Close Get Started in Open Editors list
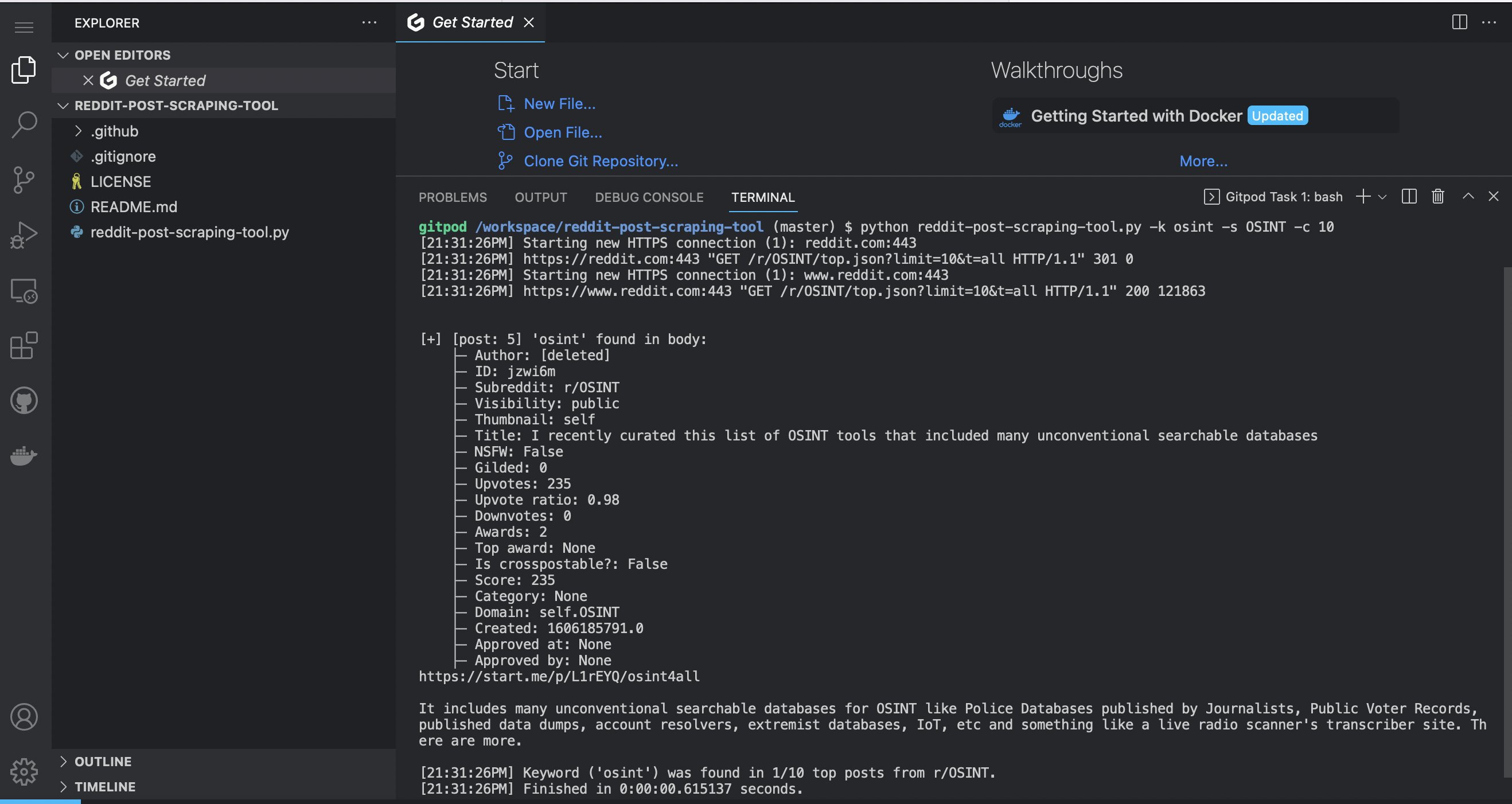 click(88, 80)
